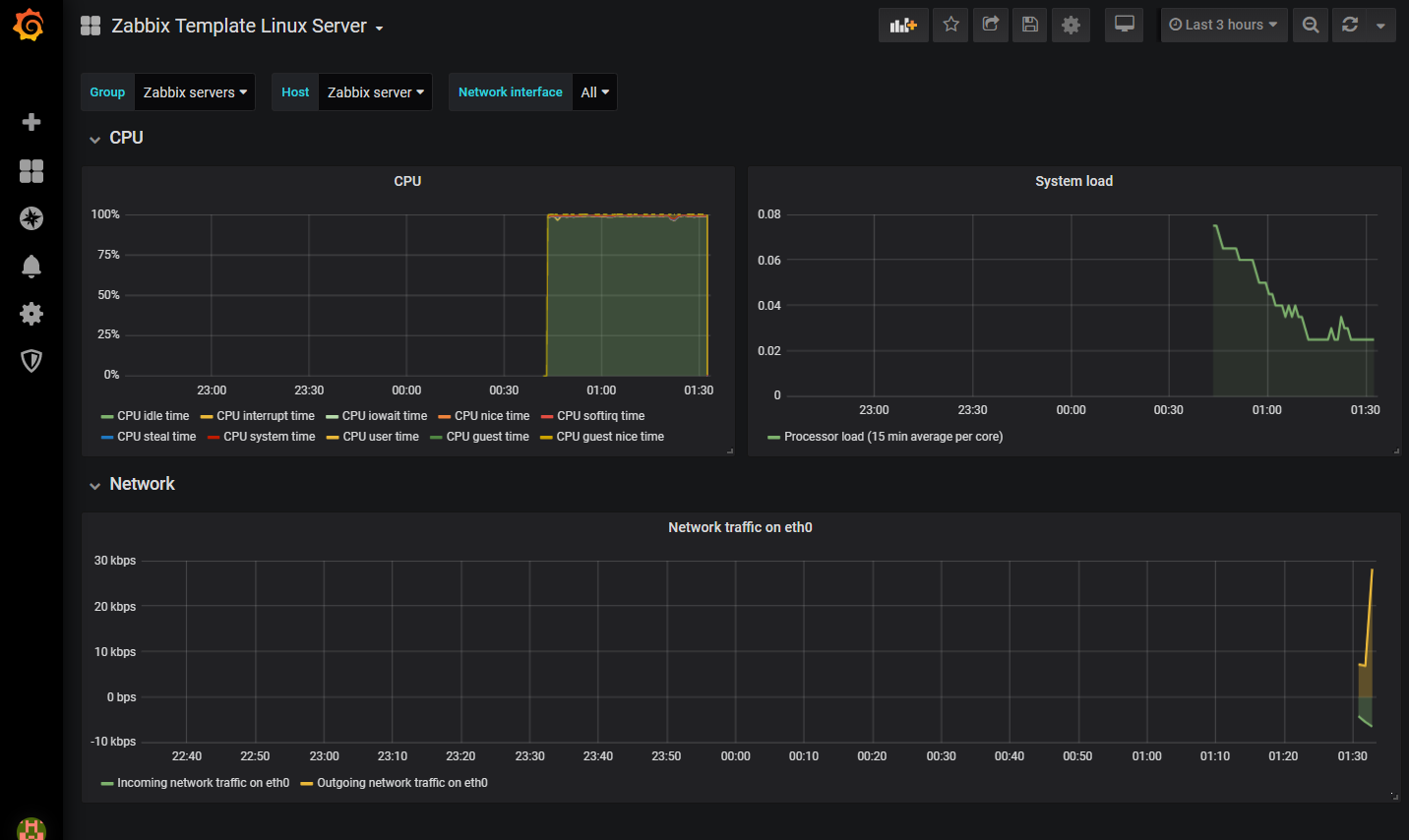Click the CPU system time color swatch

point(214,438)
